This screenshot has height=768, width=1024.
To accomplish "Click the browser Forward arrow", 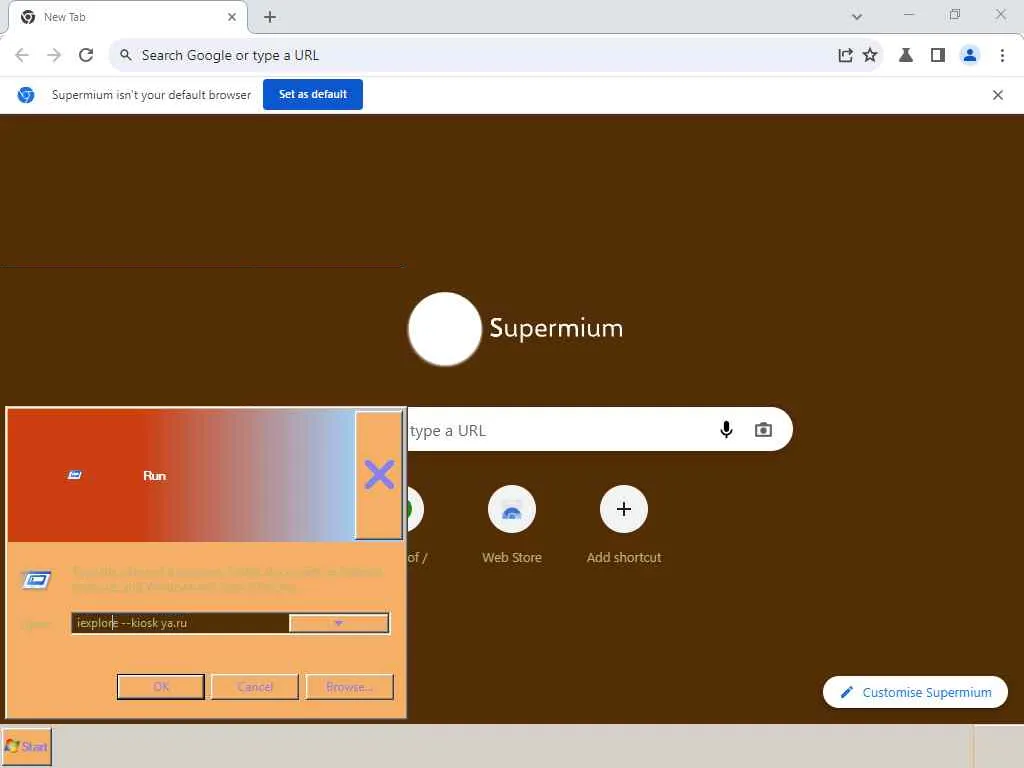I will click(x=54, y=56).
